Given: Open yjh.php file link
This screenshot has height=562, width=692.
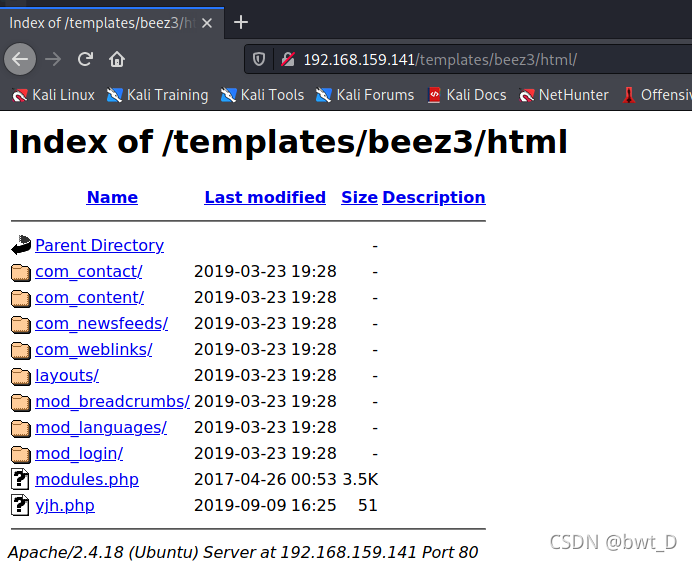Looking at the screenshot, I should pos(65,506).
